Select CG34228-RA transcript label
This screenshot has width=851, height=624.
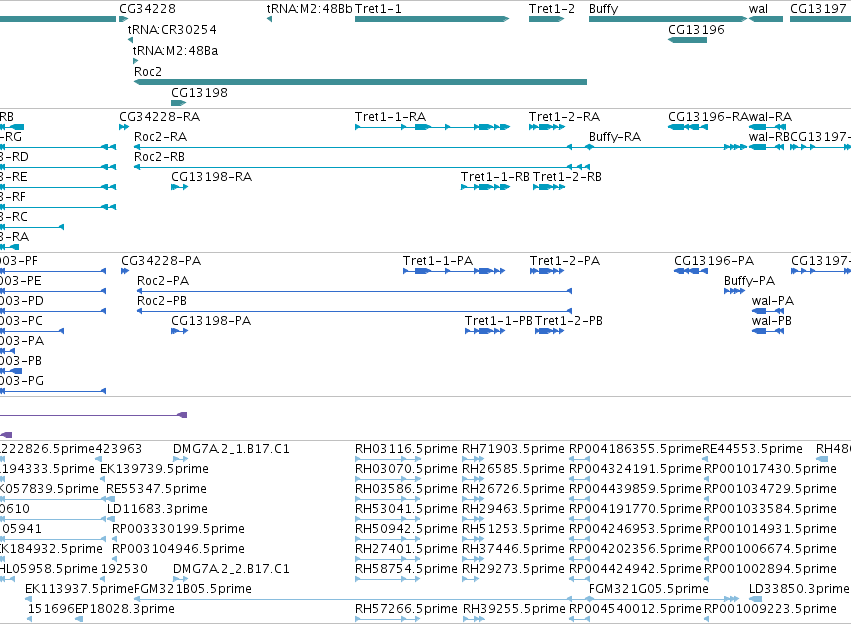160,117
